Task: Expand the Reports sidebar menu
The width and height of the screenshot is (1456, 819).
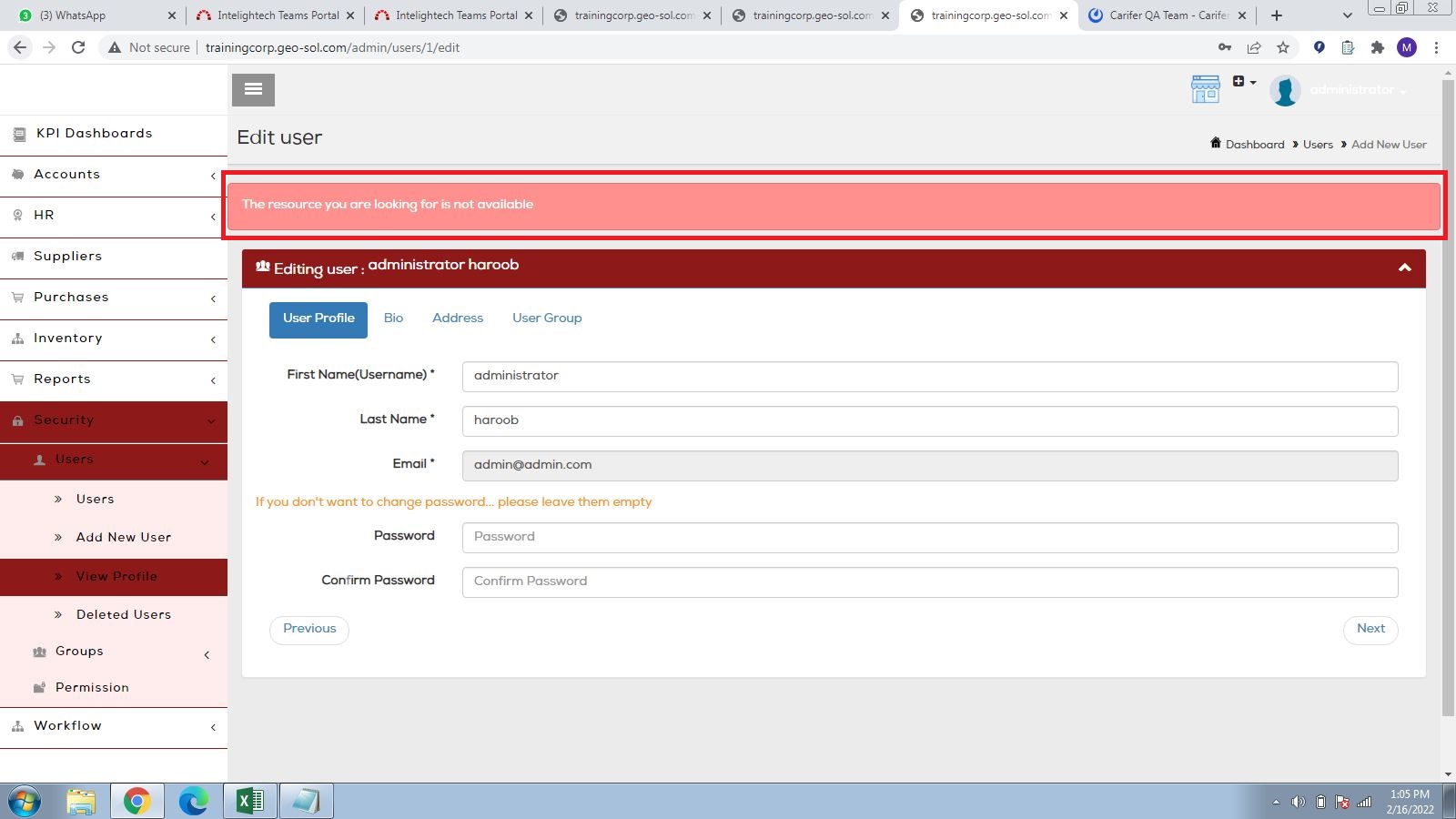Action: coord(114,379)
